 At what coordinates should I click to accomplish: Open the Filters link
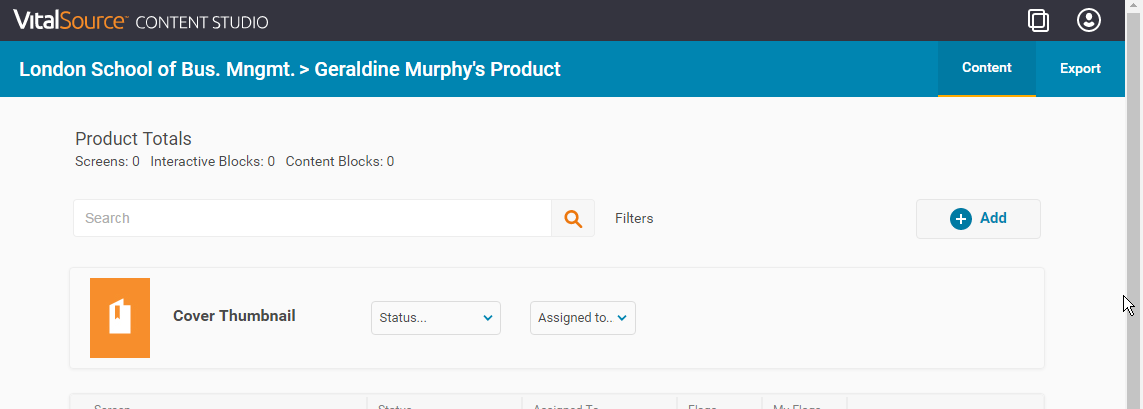(634, 218)
